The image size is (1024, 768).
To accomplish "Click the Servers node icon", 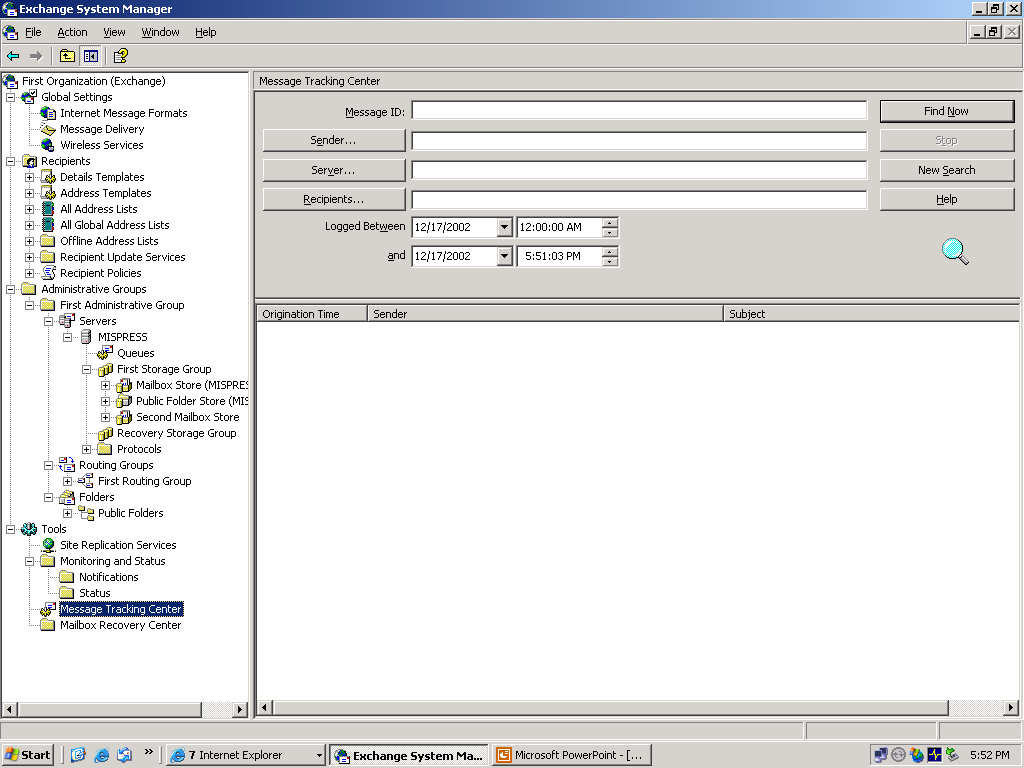I will coord(67,321).
